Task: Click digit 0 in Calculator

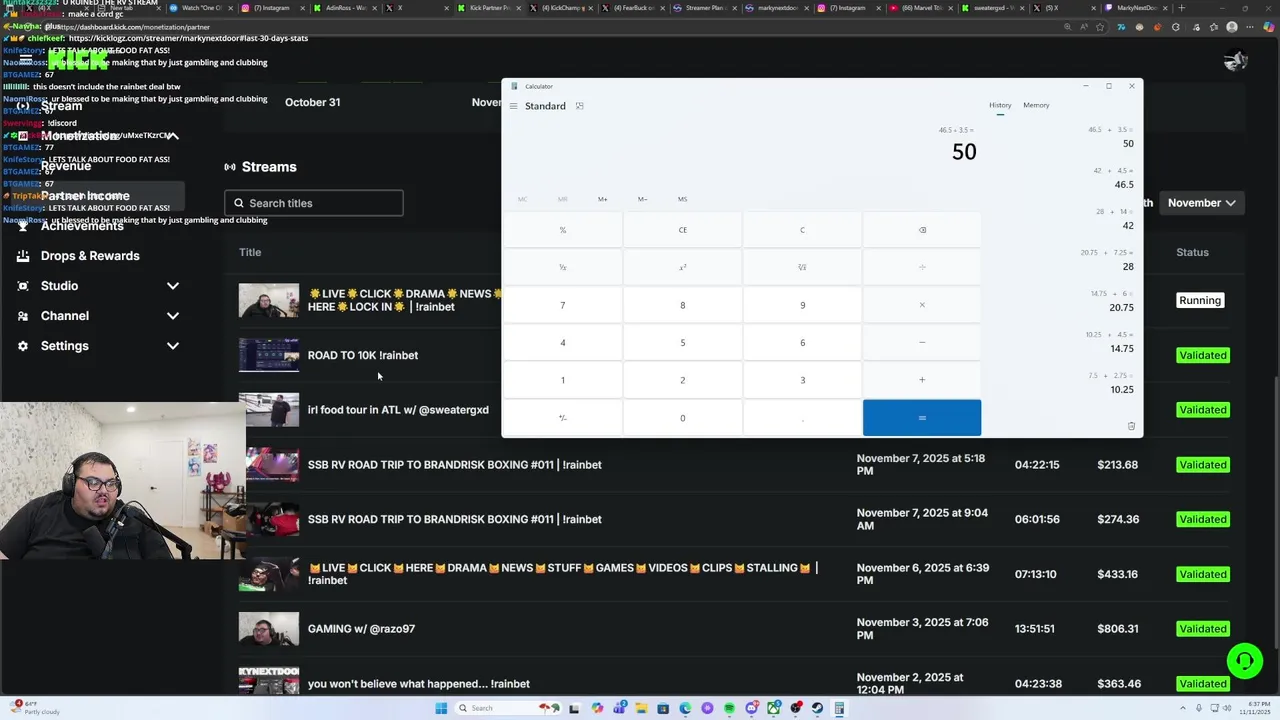Action: coord(682,418)
